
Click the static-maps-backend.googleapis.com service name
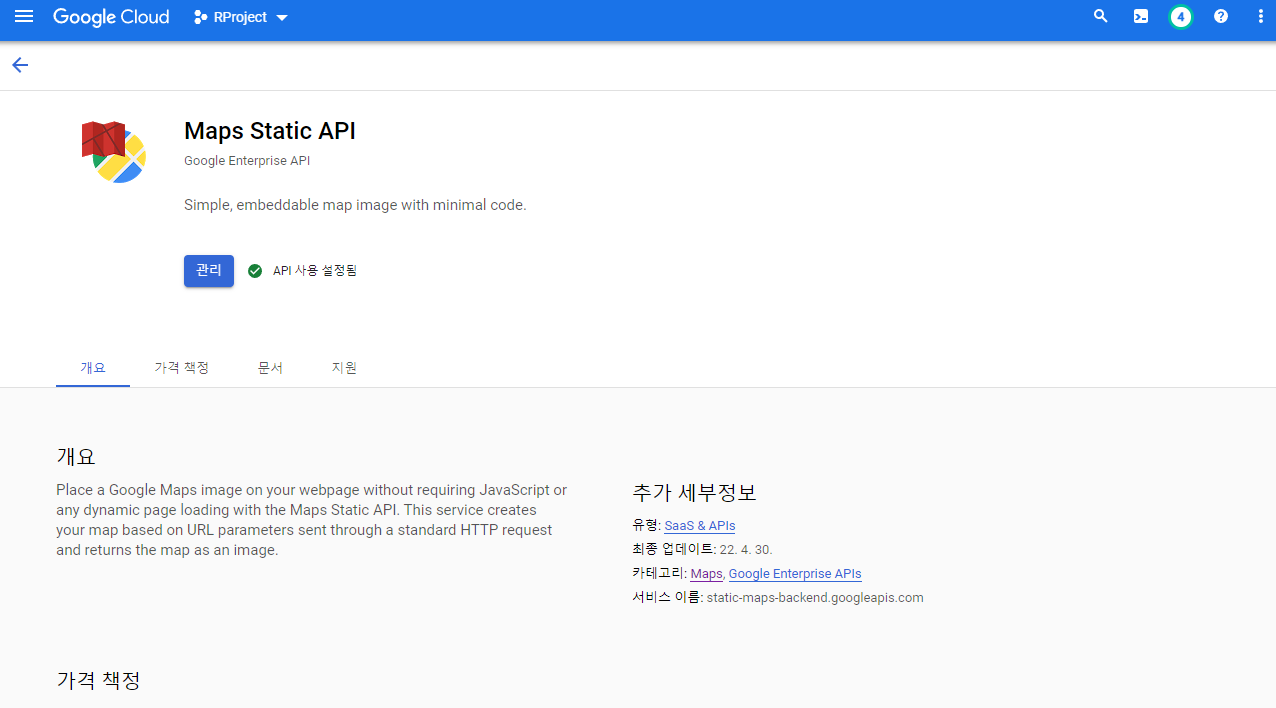point(815,598)
